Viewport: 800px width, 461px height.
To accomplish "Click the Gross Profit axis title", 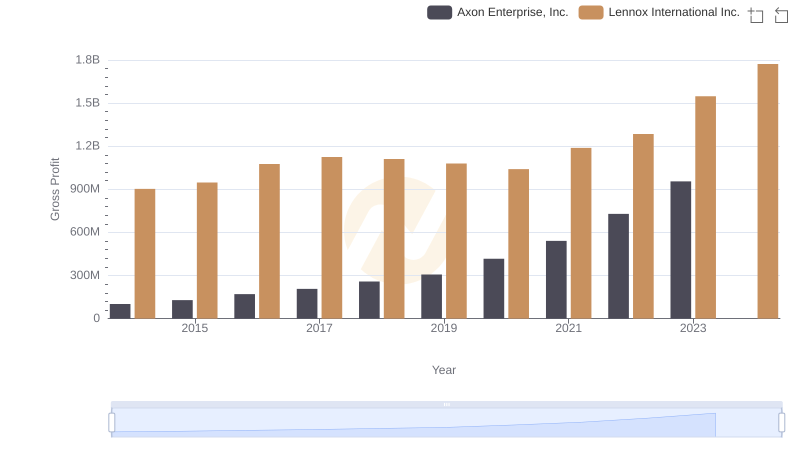I will 55,189.
